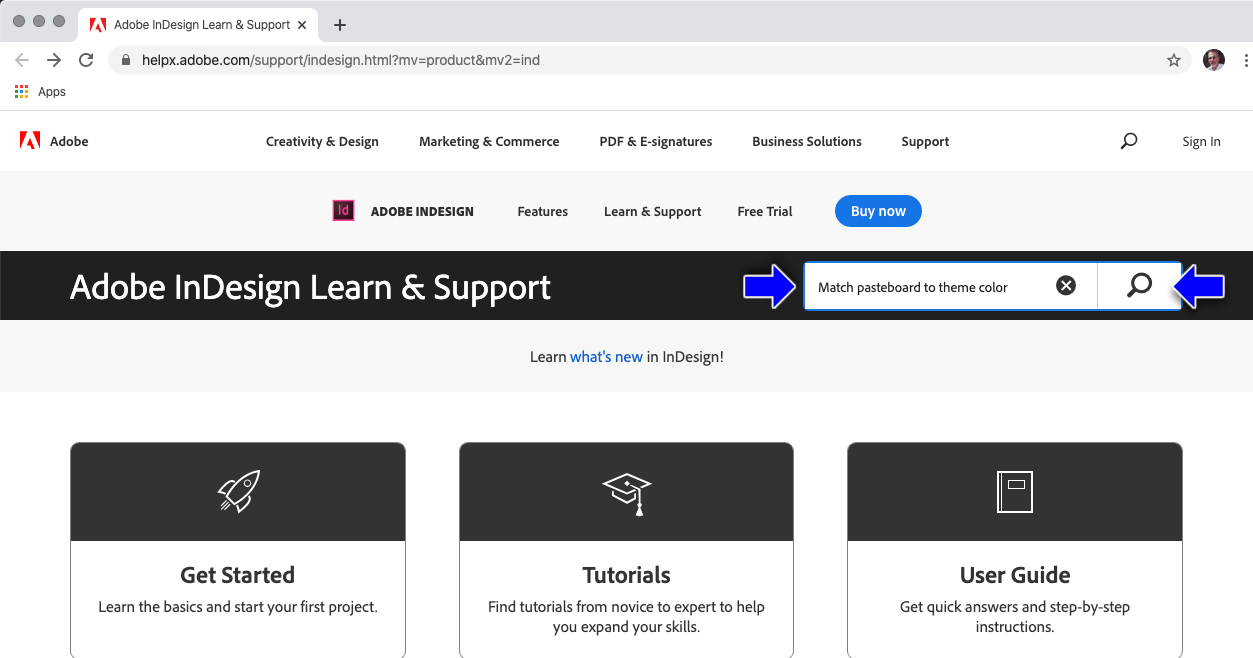Click "Learn the basics and start your first project."
The height and width of the screenshot is (658, 1253).
pos(238,607)
